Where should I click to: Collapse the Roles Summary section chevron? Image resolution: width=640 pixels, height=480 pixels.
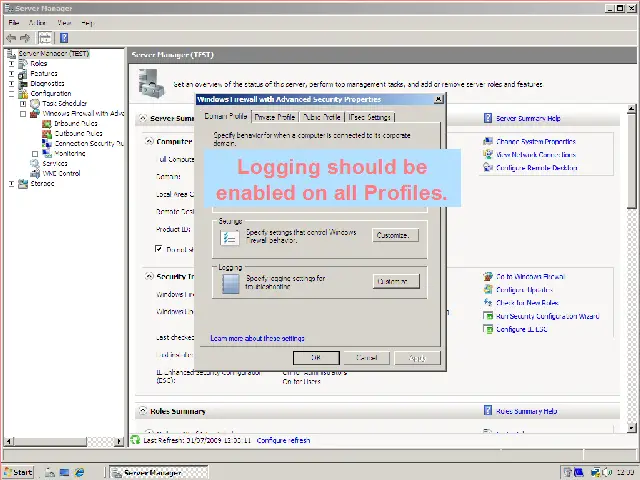(x=142, y=411)
